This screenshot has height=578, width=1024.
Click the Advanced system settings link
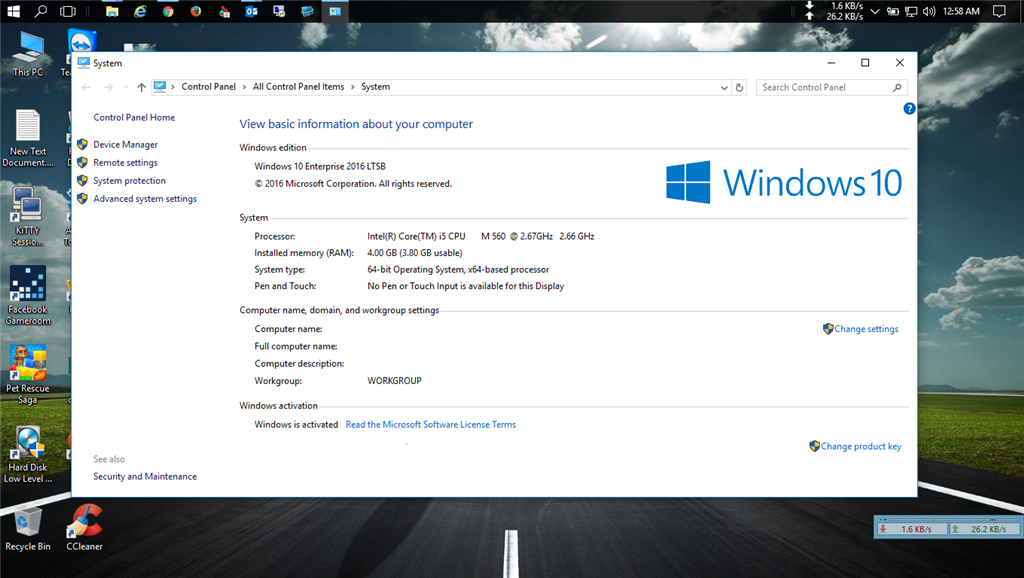[x=144, y=199]
